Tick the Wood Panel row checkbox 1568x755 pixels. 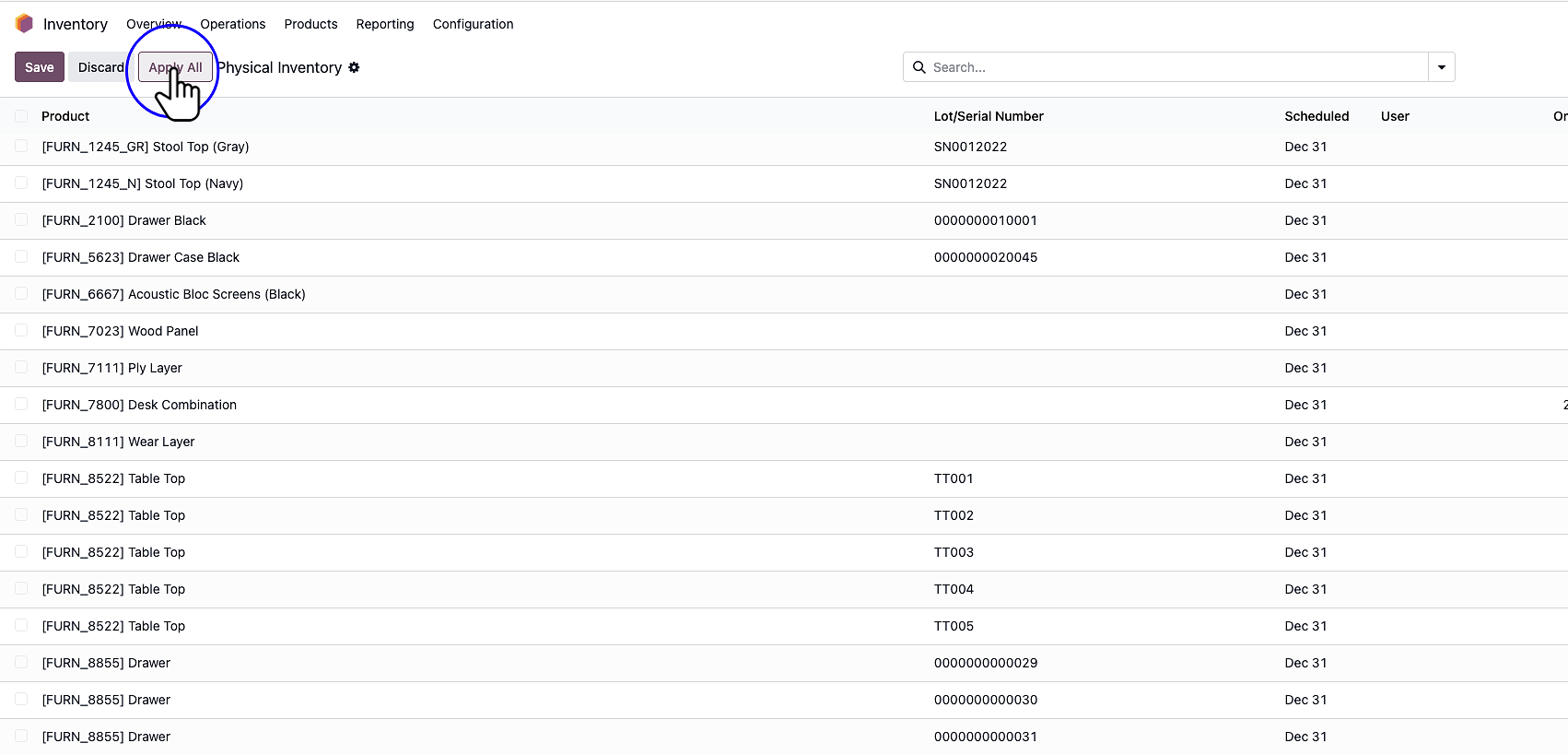click(x=21, y=330)
